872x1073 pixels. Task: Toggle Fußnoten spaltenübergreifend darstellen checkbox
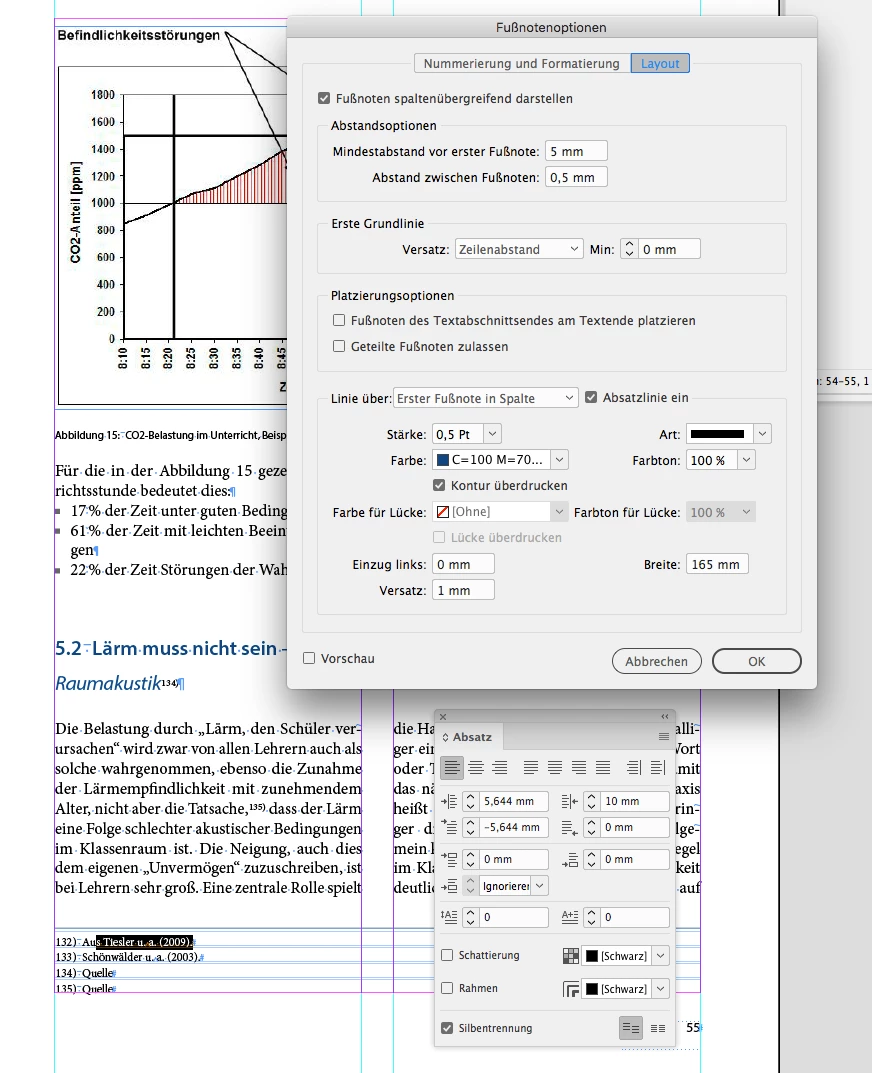pyautogui.click(x=324, y=99)
